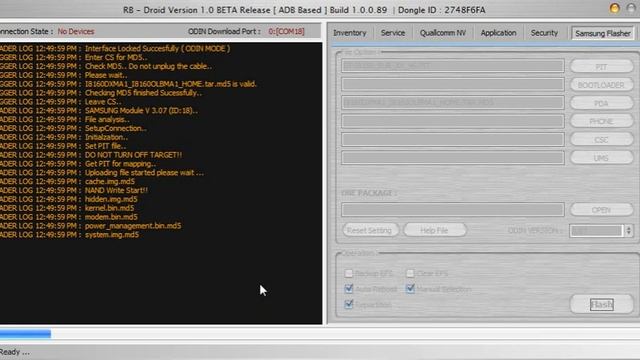Click log line 'DO NOT TURN OFF TARGET!!'
Screen dimensions: 640x360
point(133,155)
